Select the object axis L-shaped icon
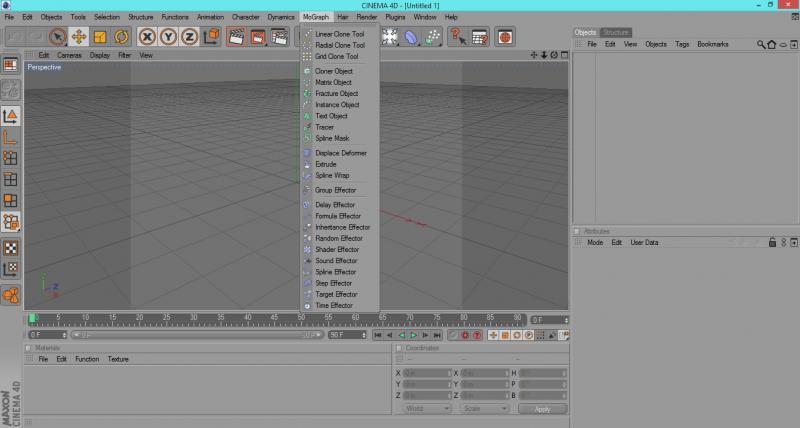Screen dimensions: 800x428 click(x=10, y=137)
